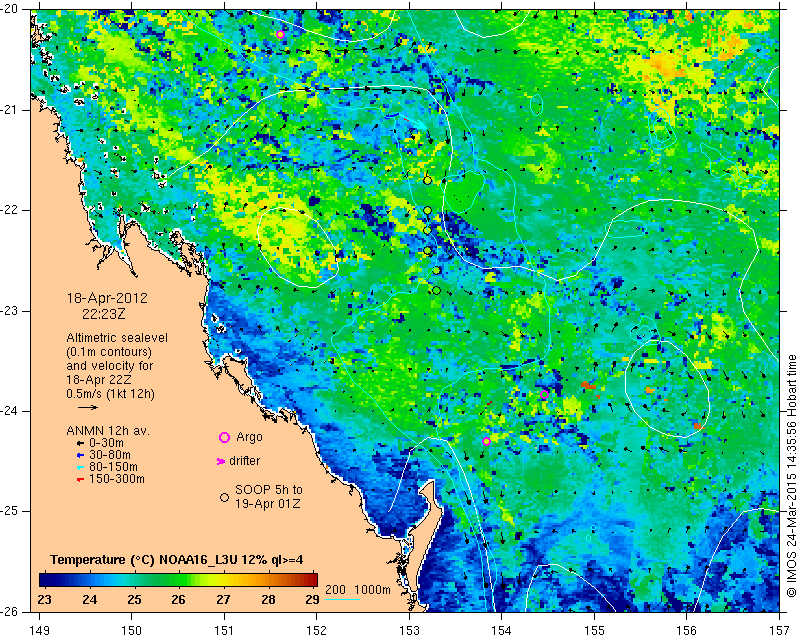The height and width of the screenshot is (640, 800).
Task: Click the cyan 200m depth contour legend line
Action: coord(342,598)
